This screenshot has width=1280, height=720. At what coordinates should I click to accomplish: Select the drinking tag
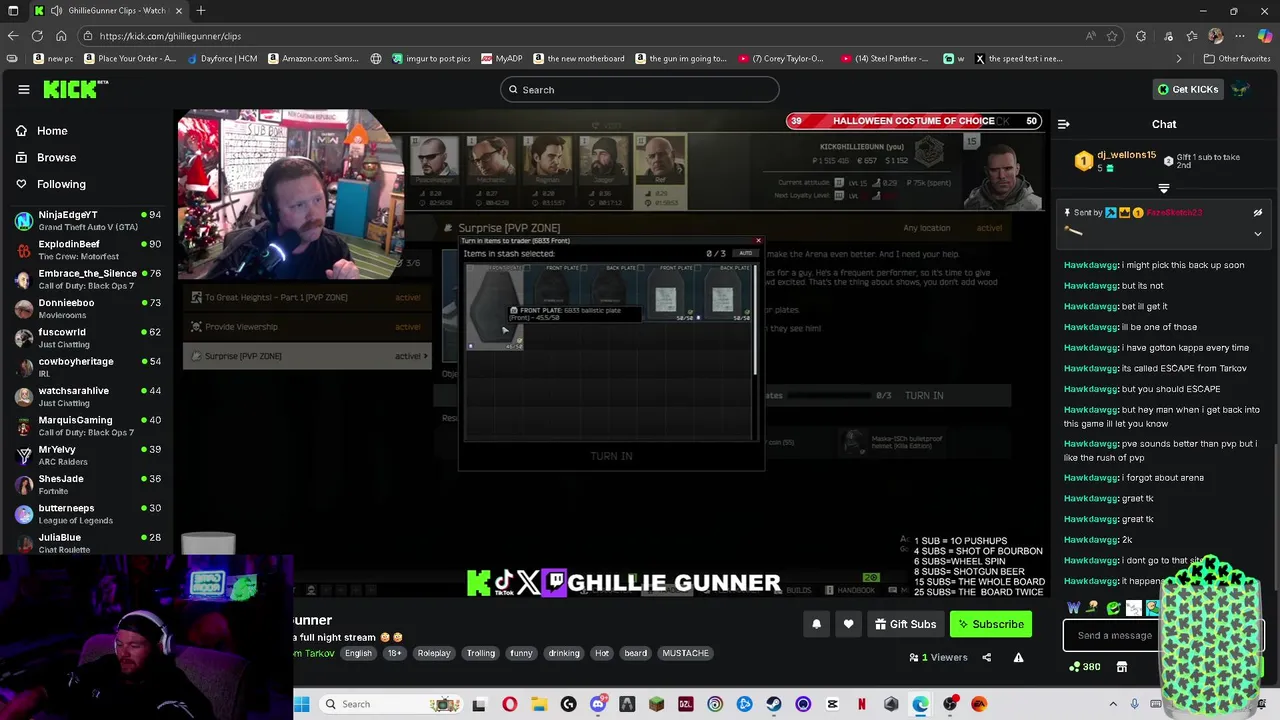pyautogui.click(x=564, y=653)
